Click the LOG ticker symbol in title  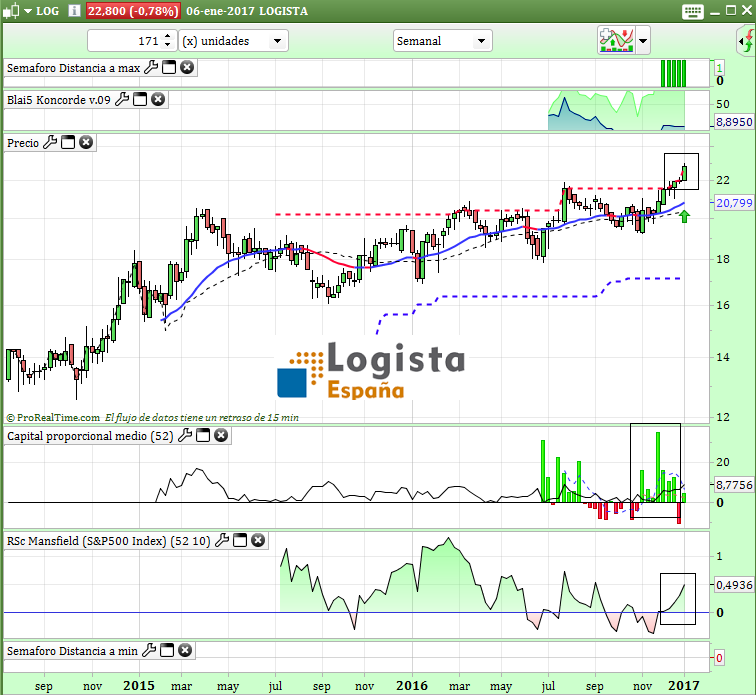pos(47,11)
